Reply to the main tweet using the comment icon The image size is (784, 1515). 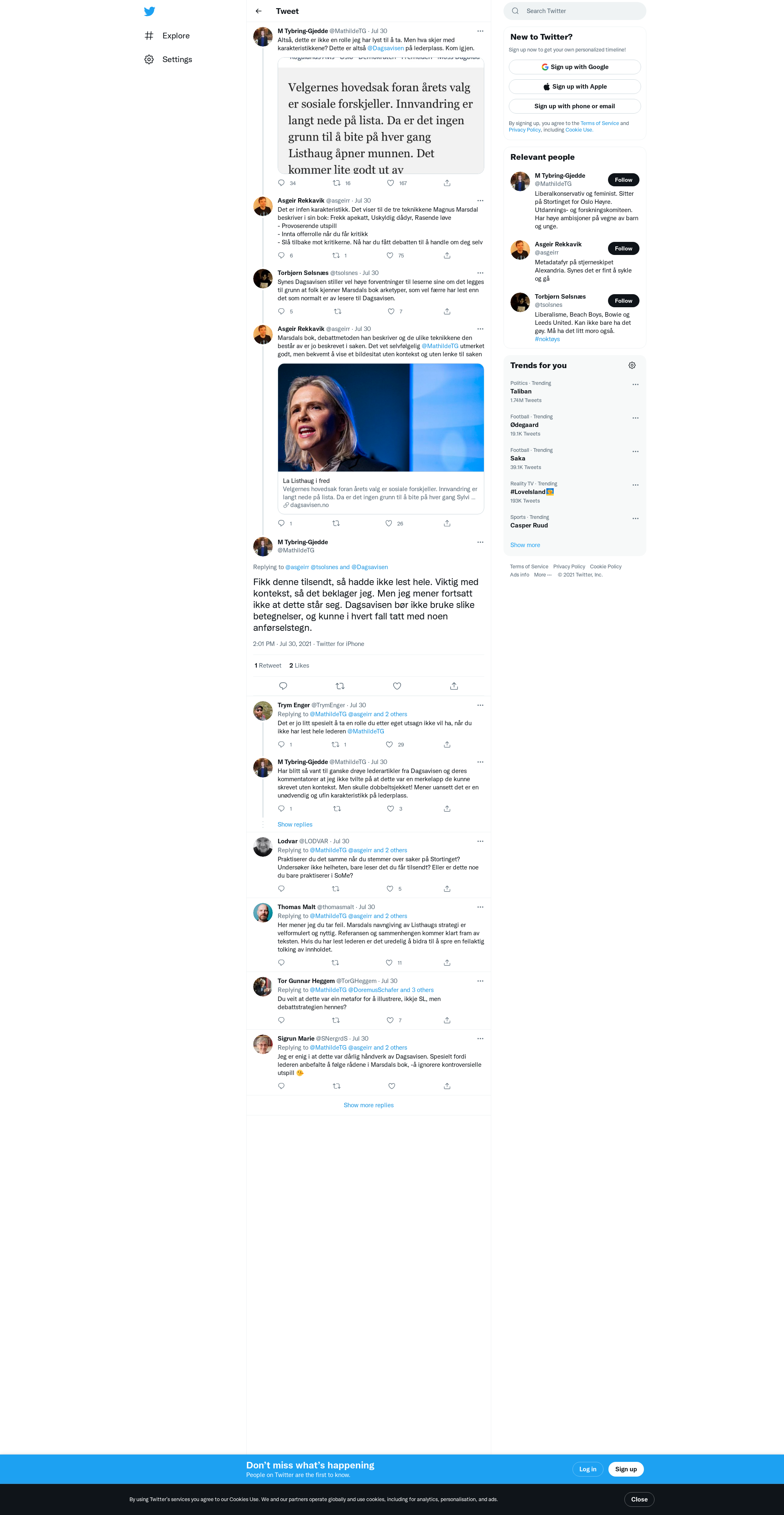click(x=283, y=686)
